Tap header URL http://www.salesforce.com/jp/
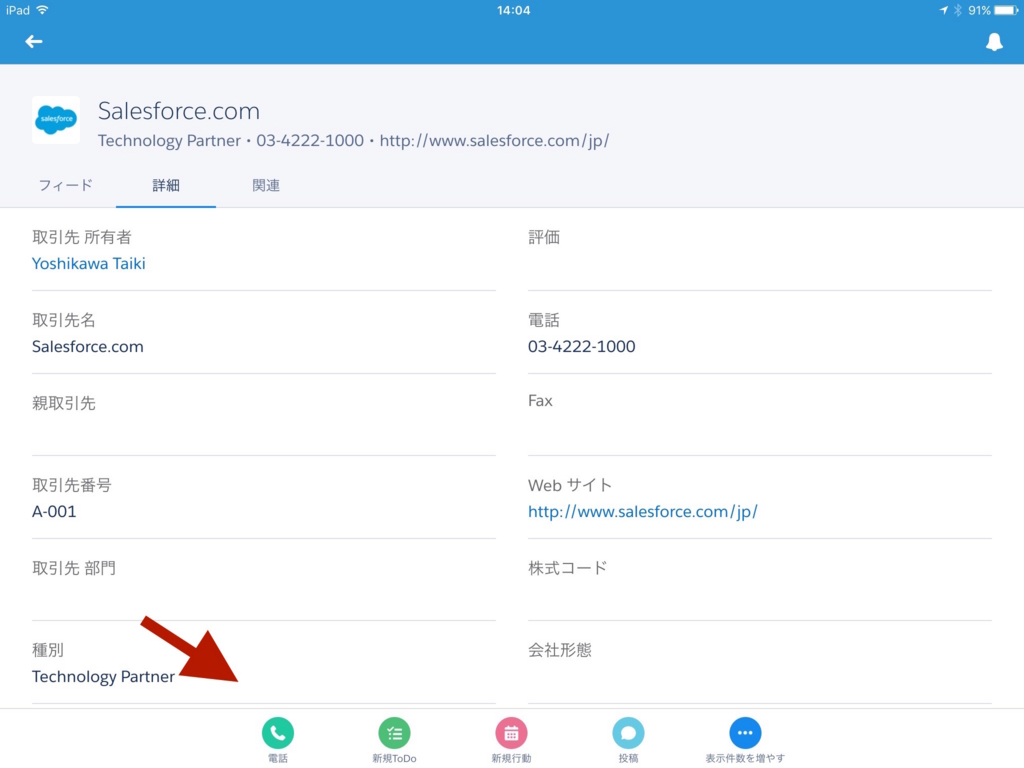The image size is (1024, 768). pyautogui.click(x=494, y=140)
